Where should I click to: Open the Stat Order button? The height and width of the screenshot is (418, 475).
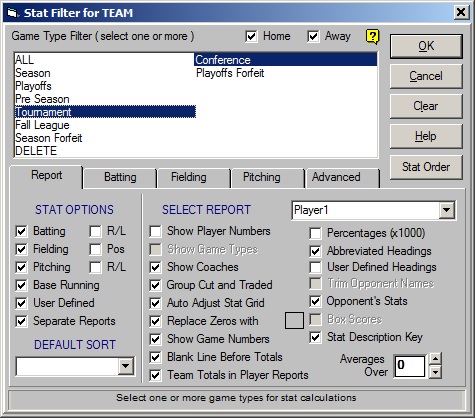(426, 167)
